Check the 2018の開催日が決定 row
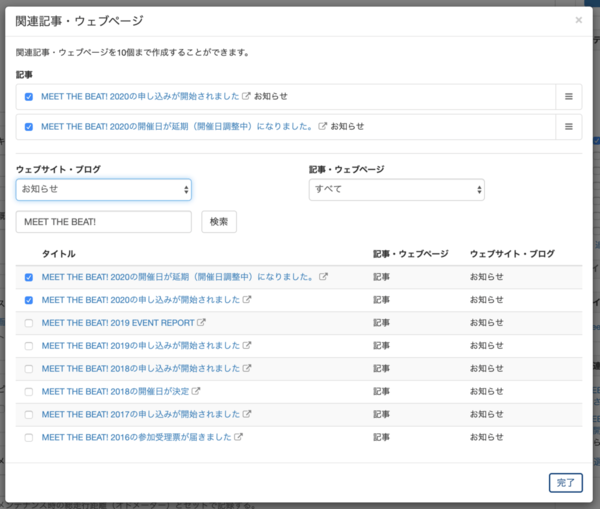600x509 pixels. (29, 392)
